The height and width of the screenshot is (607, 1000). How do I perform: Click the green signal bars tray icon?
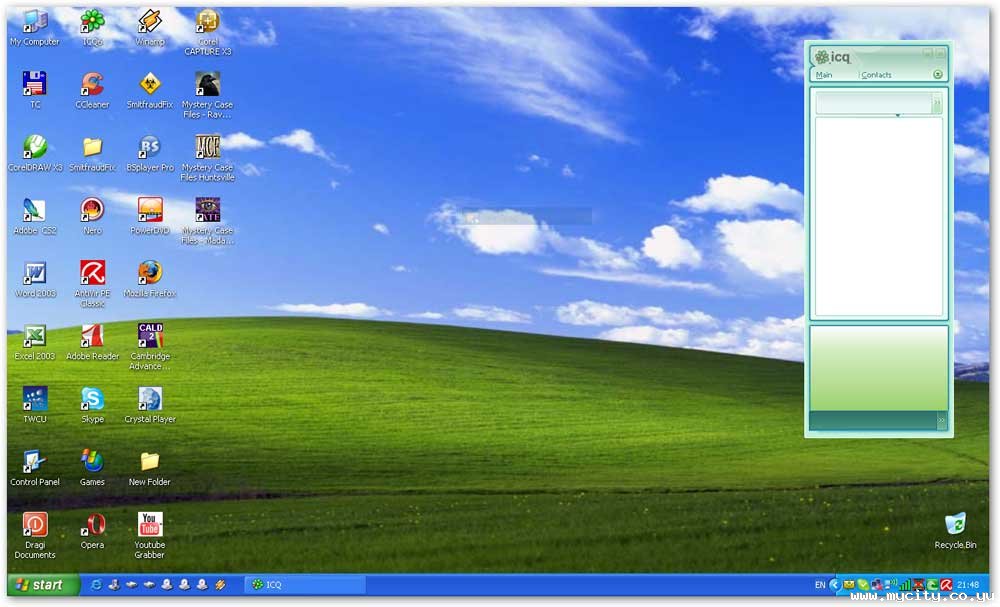tap(904, 584)
